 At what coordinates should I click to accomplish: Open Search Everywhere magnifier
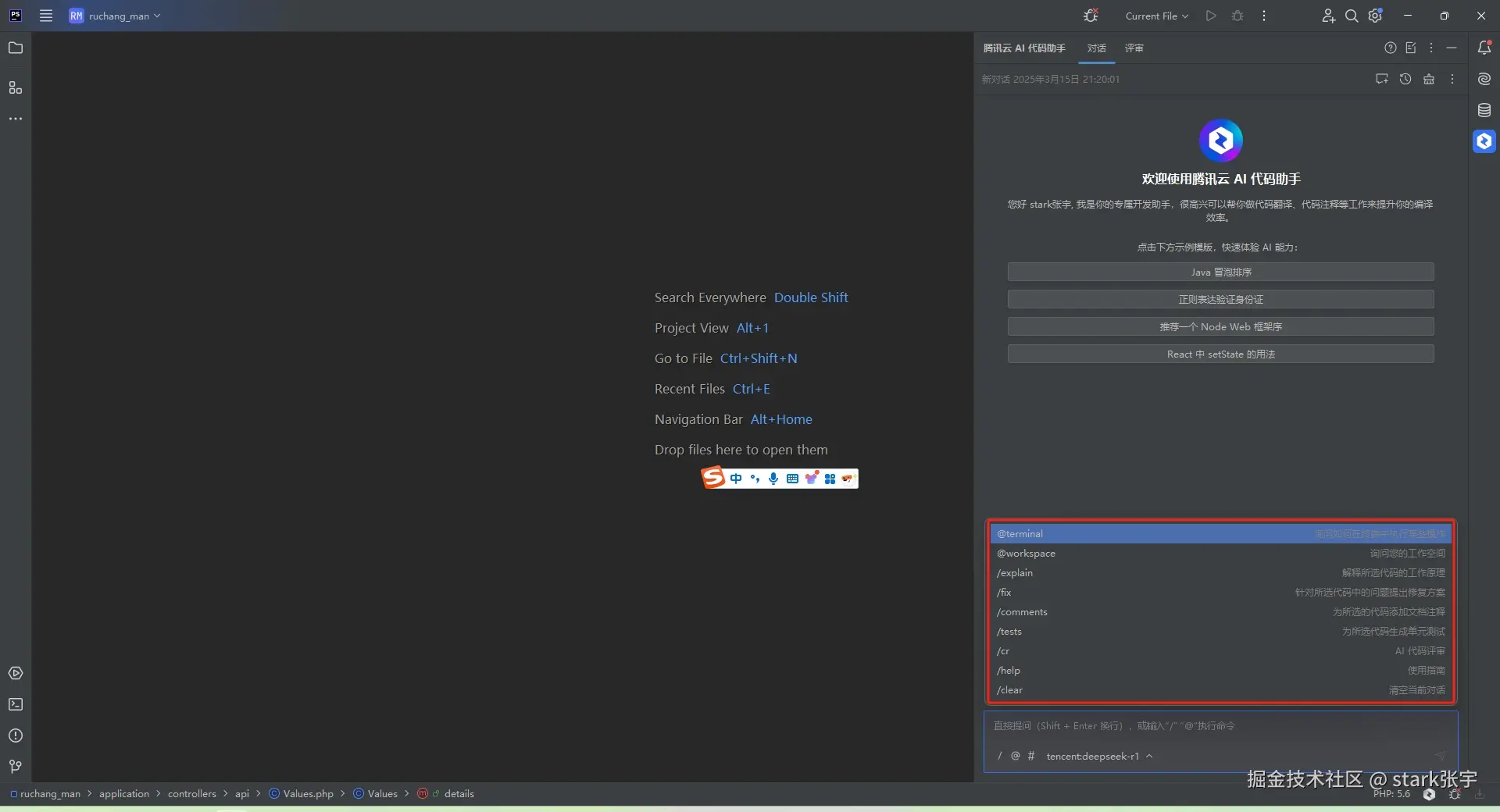[x=1352, y=16]
